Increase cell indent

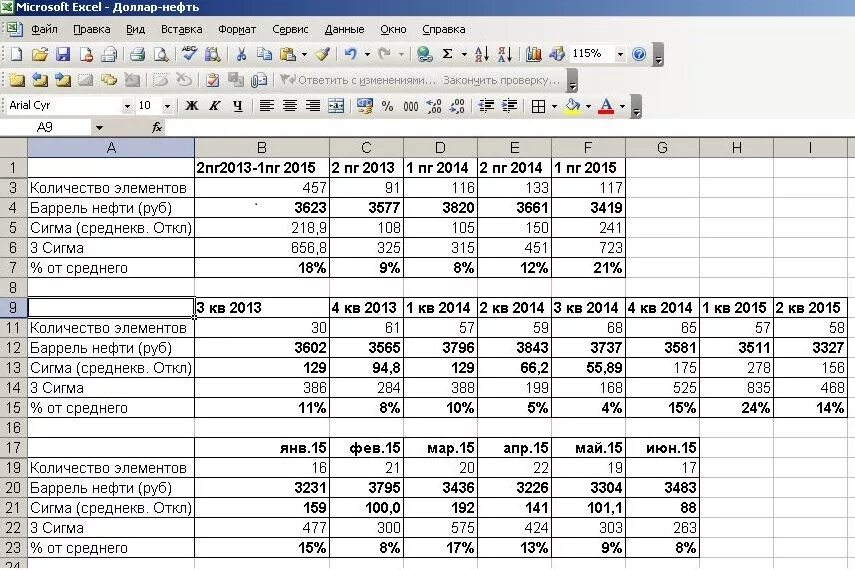(x=509, y=106)
